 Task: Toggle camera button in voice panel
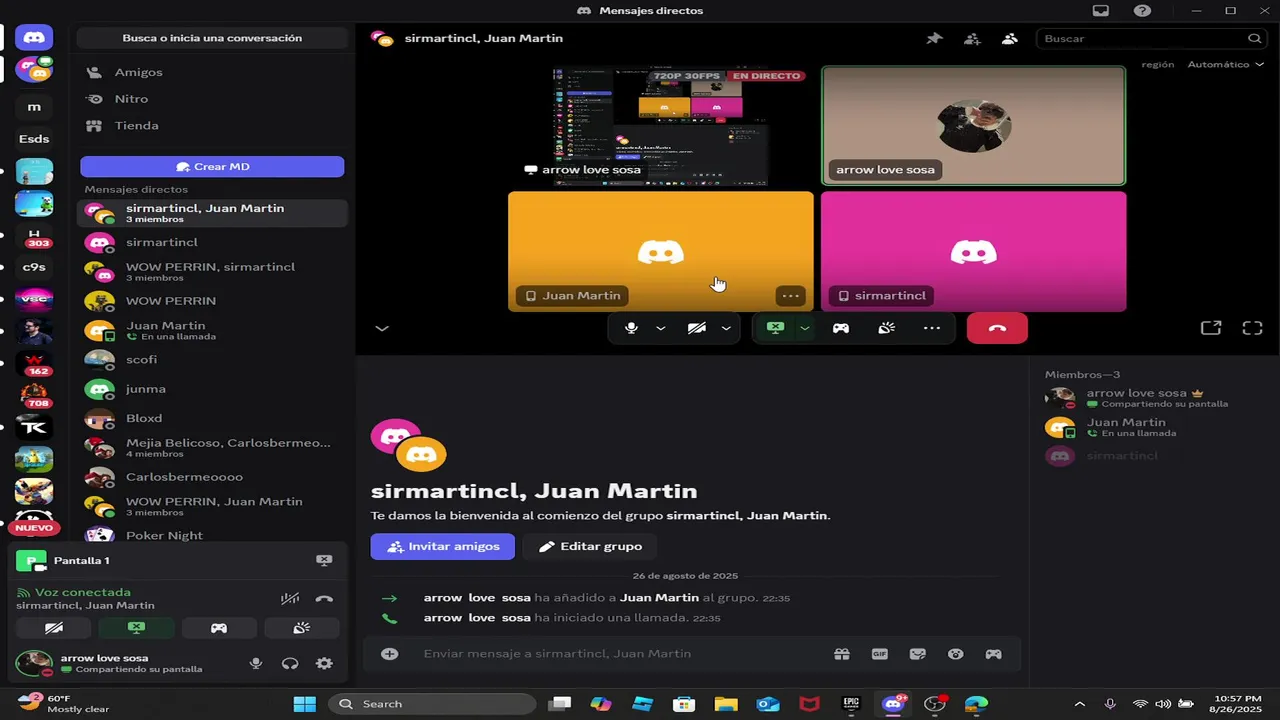[x=54, y=628]
